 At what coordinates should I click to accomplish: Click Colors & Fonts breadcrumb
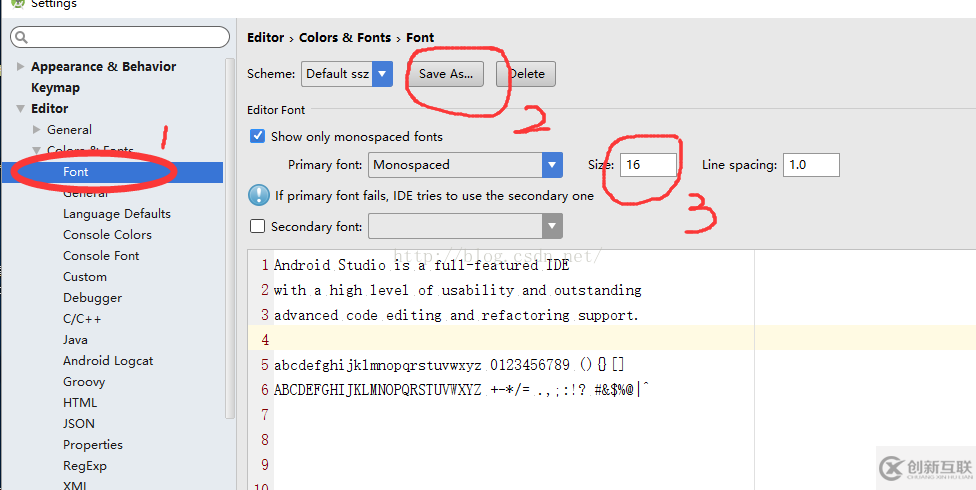(x=345, y=37)
